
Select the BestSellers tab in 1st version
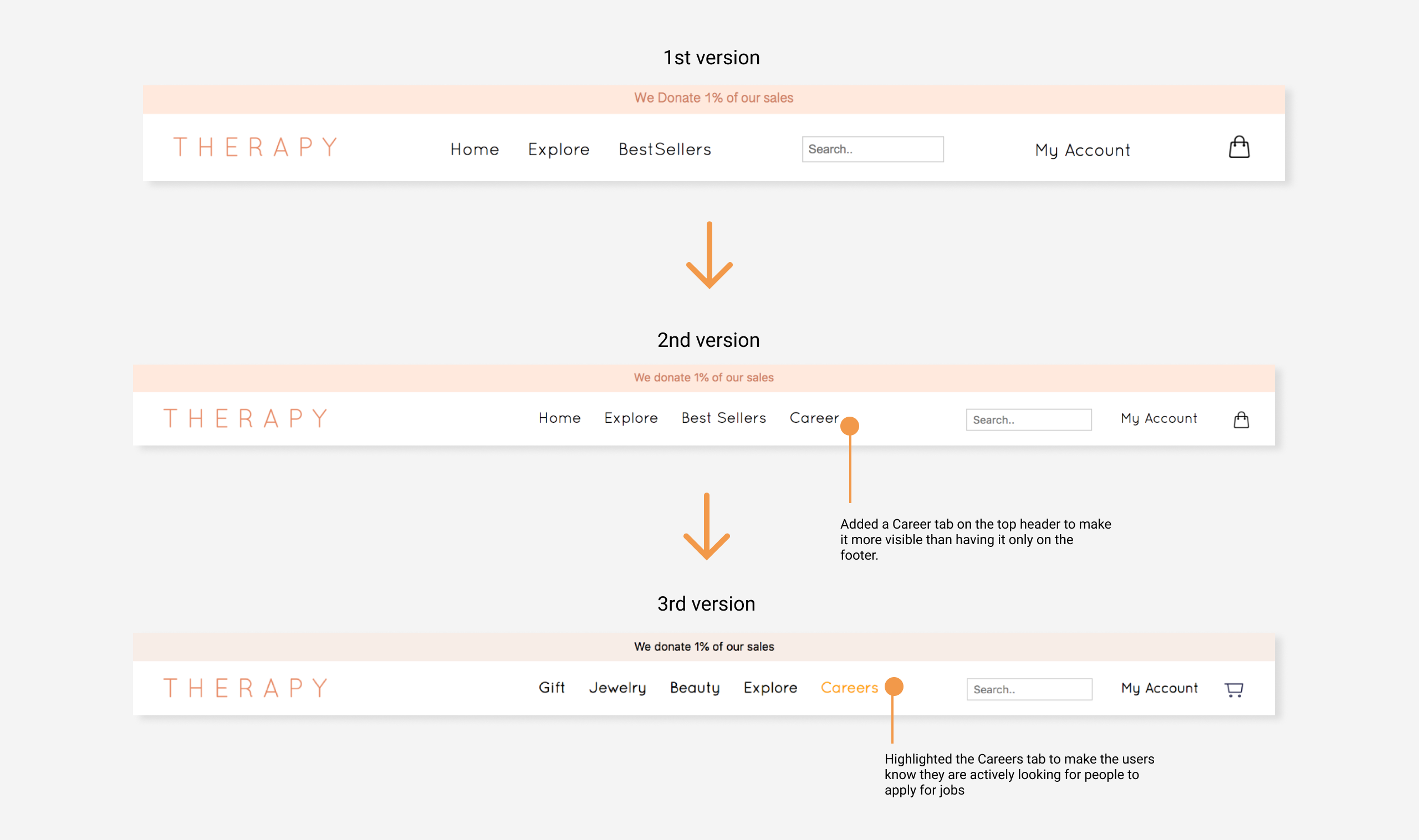(x=664, y=150)
